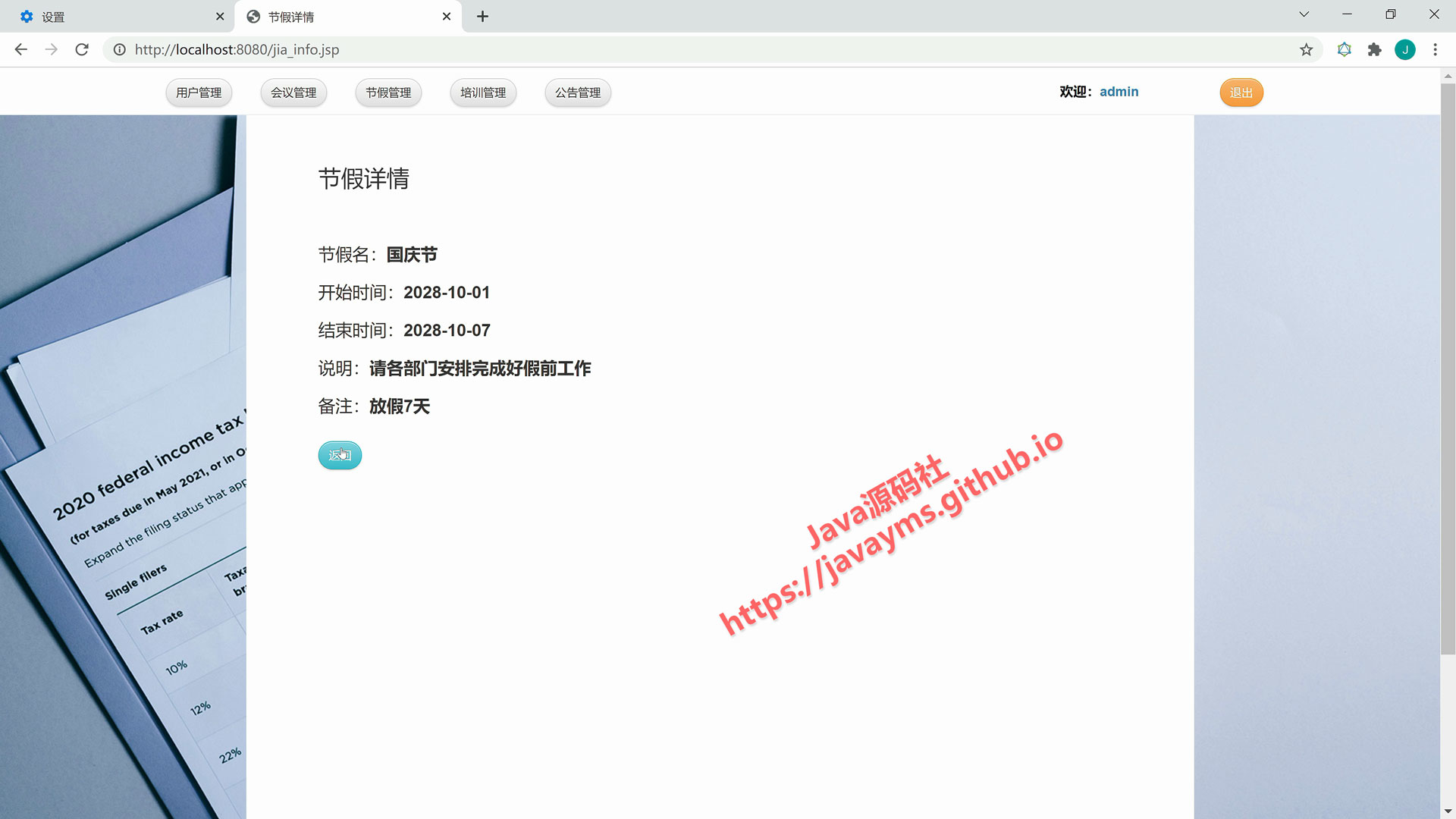Click scrollbar down arrow

pyautogui.click(x=1448, y=811)
